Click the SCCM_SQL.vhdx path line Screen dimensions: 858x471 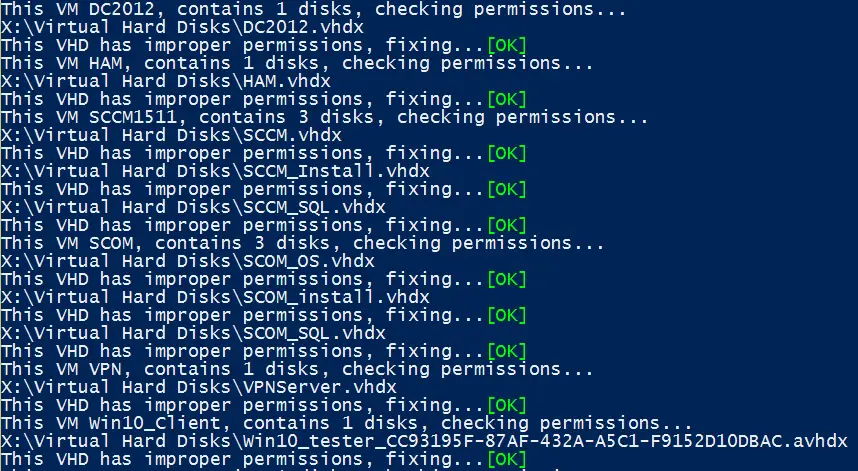pyautogui.click(x=193, y=207)
